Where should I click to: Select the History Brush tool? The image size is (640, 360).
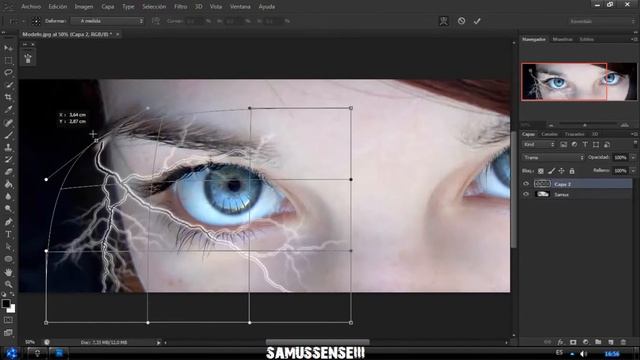tap(8, 159)
